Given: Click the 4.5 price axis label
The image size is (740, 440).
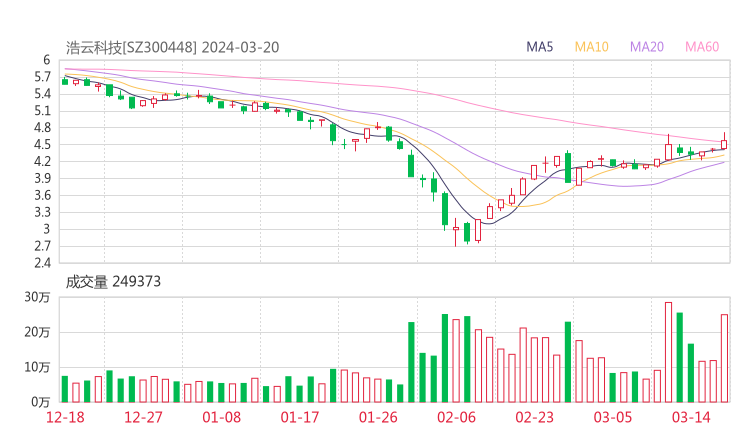Looking at the screenshot, I should click(42, 144).
